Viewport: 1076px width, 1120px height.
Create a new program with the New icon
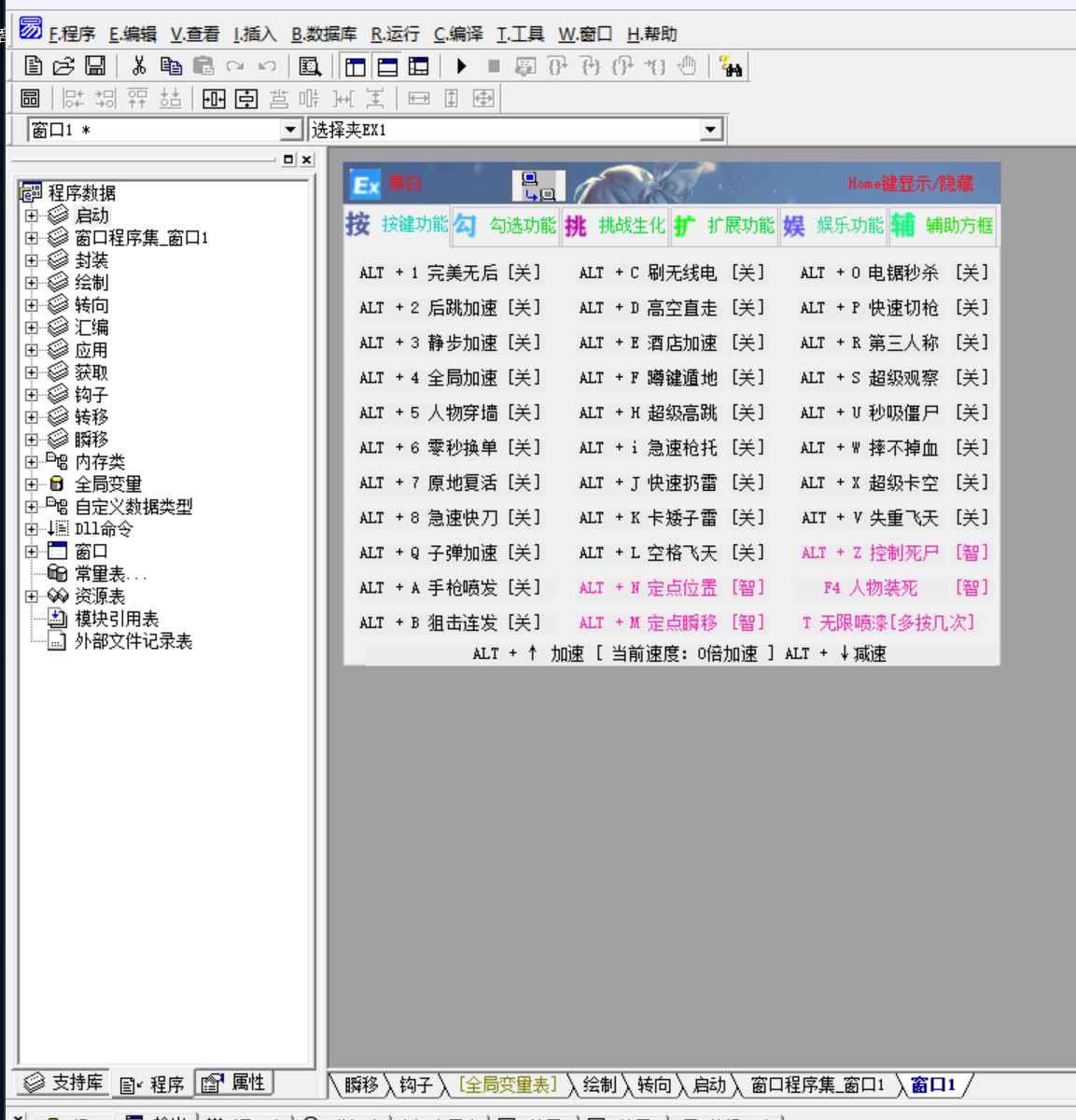coord(33,65)
